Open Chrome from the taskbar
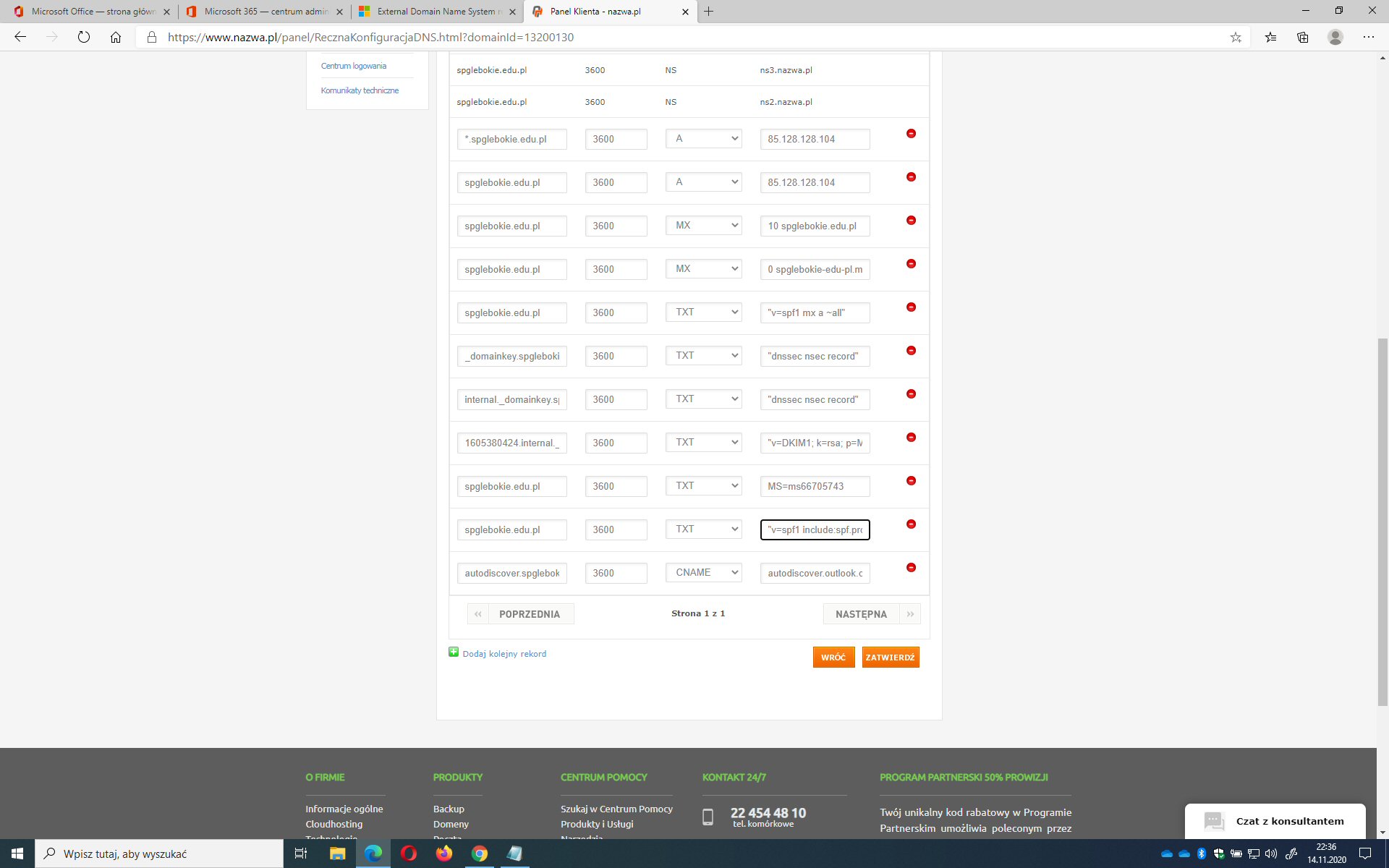The height and width of the screenshot is (868, 1389). (x=479, y=854)
